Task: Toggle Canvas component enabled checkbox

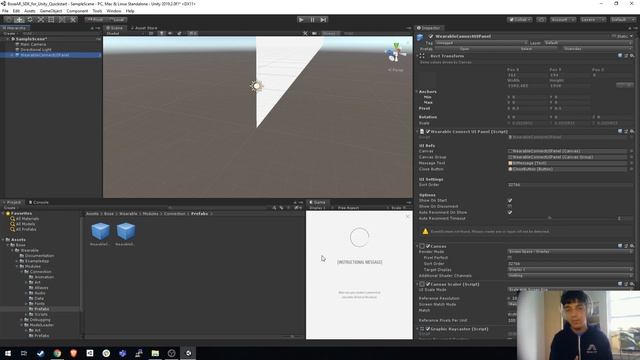Action: 428,246
